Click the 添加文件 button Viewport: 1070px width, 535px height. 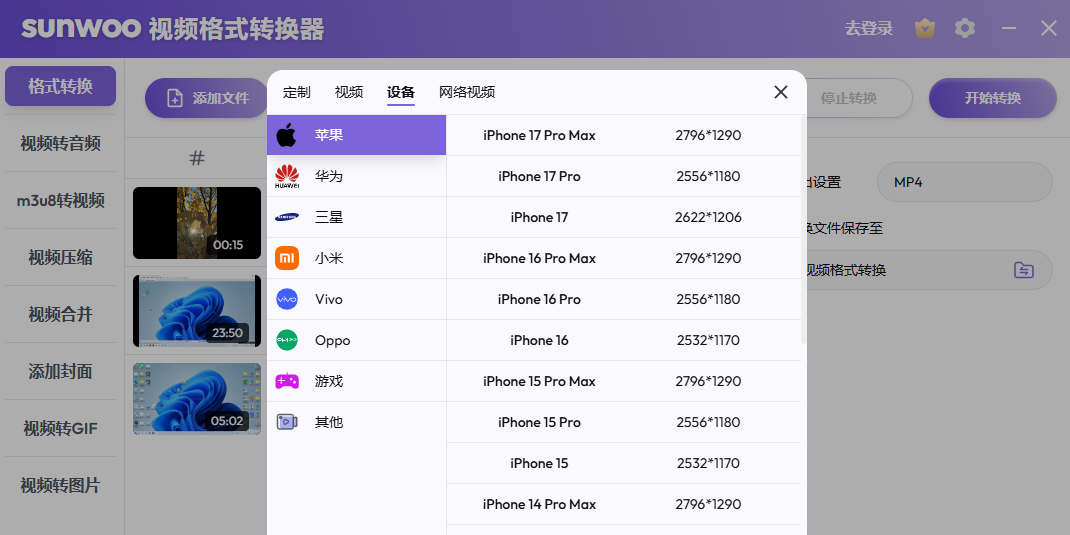click(x=207, y=98)
